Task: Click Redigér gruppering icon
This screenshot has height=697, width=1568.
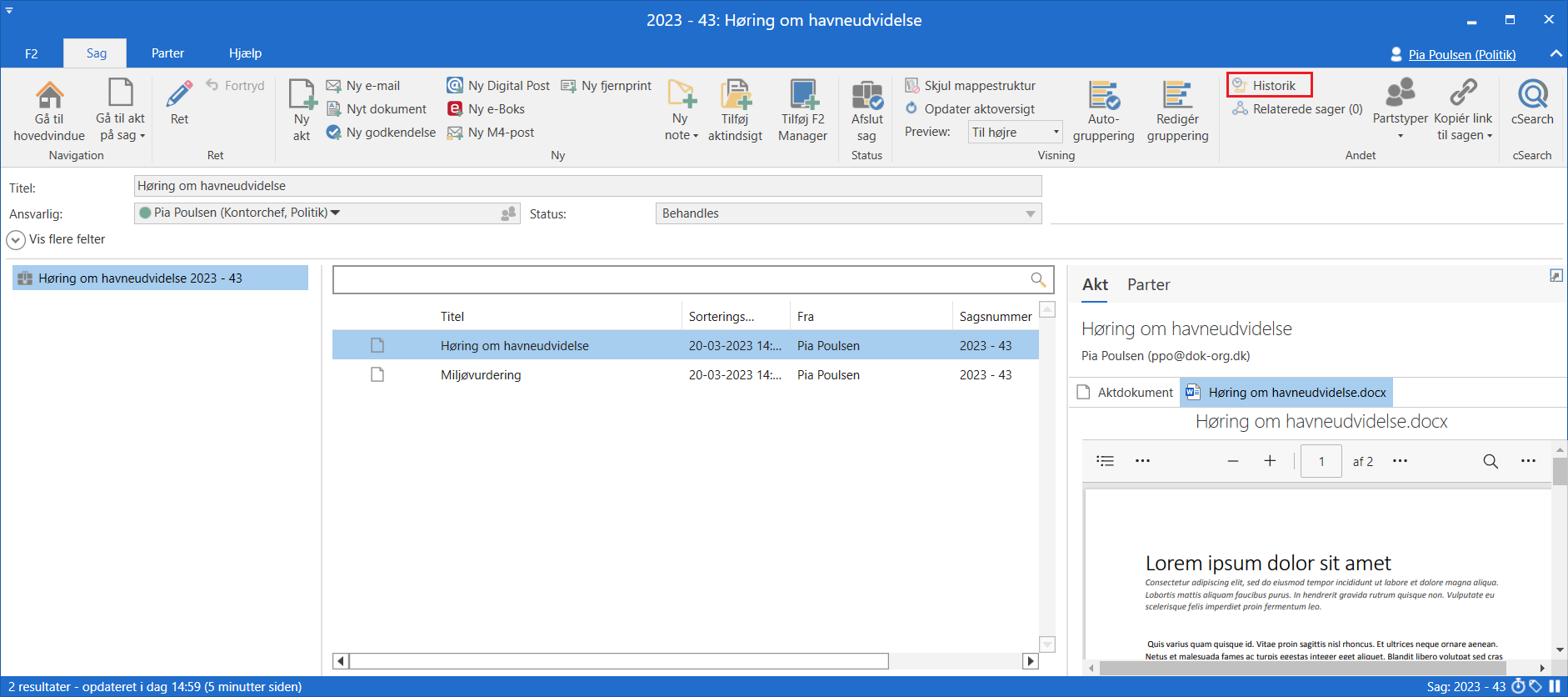Action: click(x=1177, y=94)
